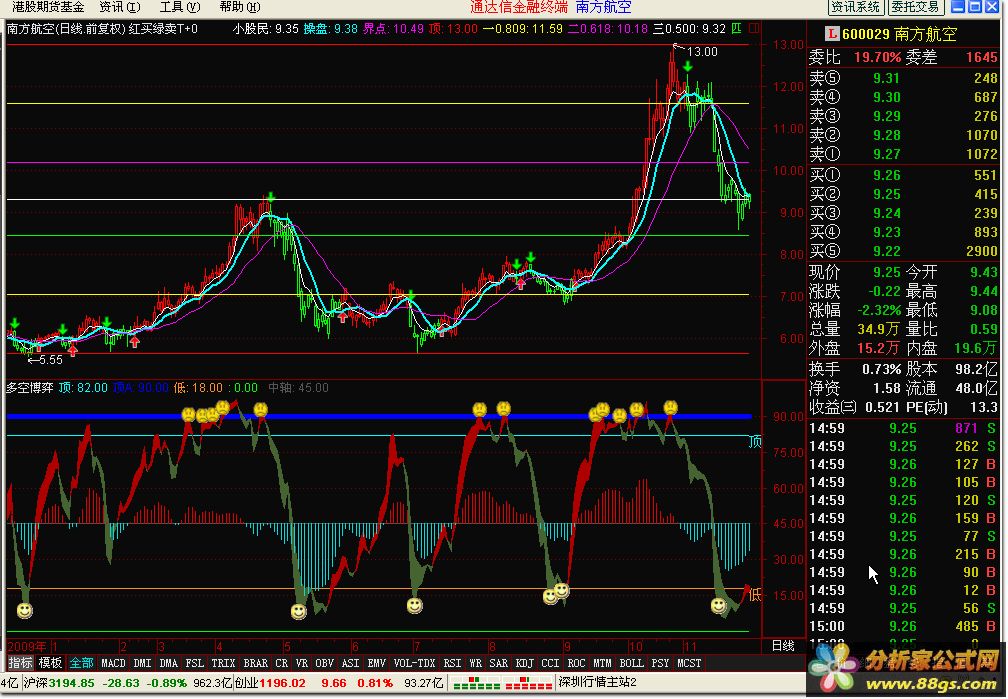
Task: Switch indicator to MTM
Action: point(602,663)
